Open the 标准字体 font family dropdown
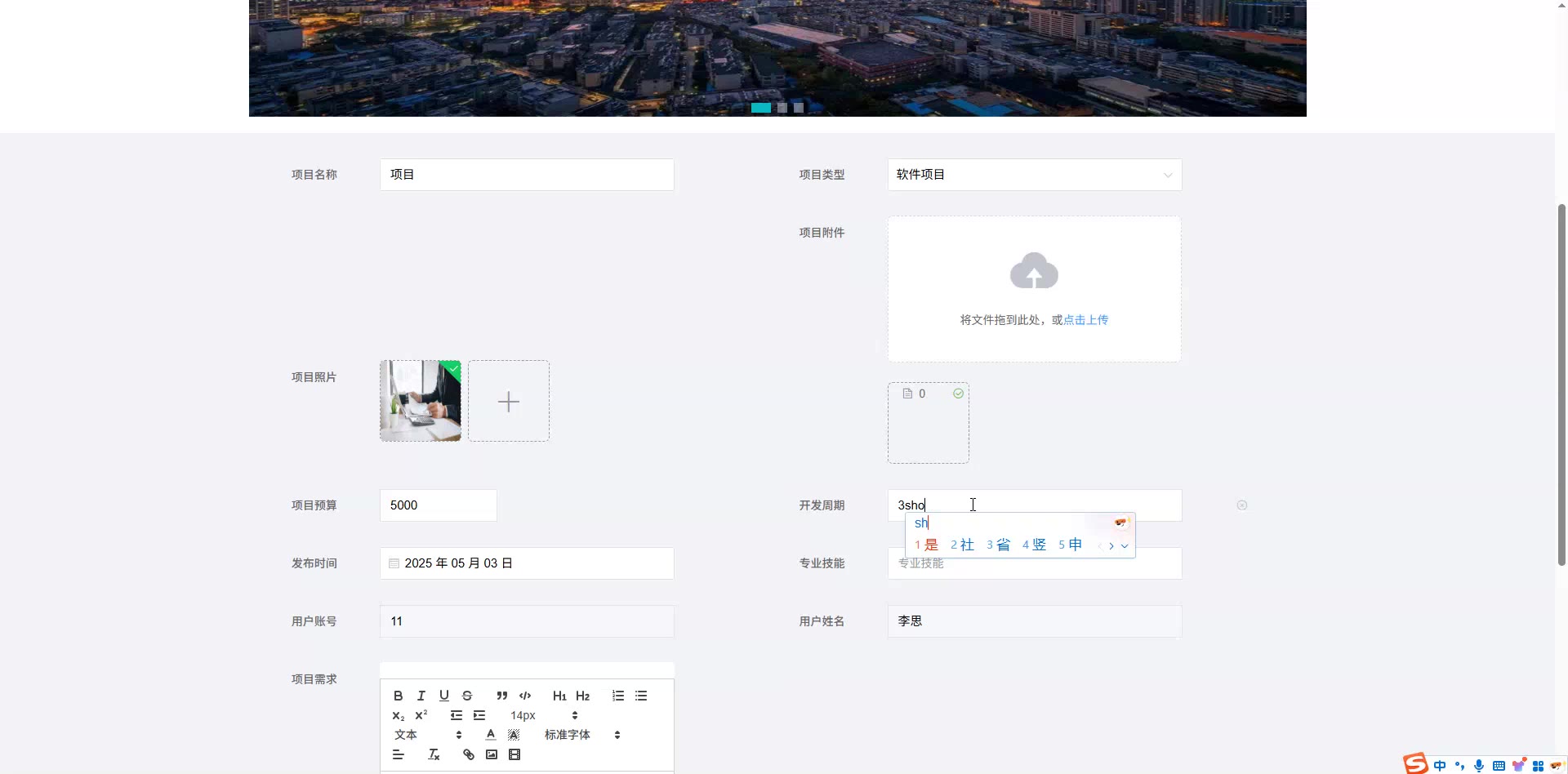Viewport: 1568px width, 774px height. point(582,735)
